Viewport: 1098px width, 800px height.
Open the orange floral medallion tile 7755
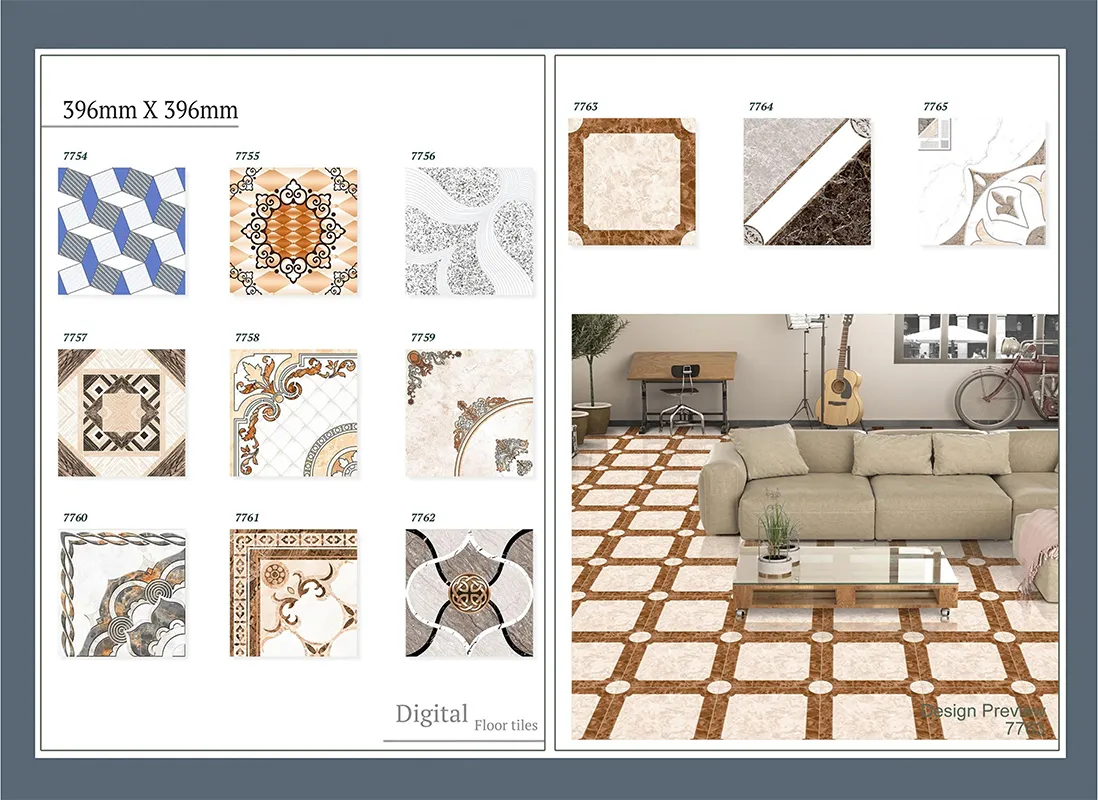pyautogui.click(x=293, y=231)
